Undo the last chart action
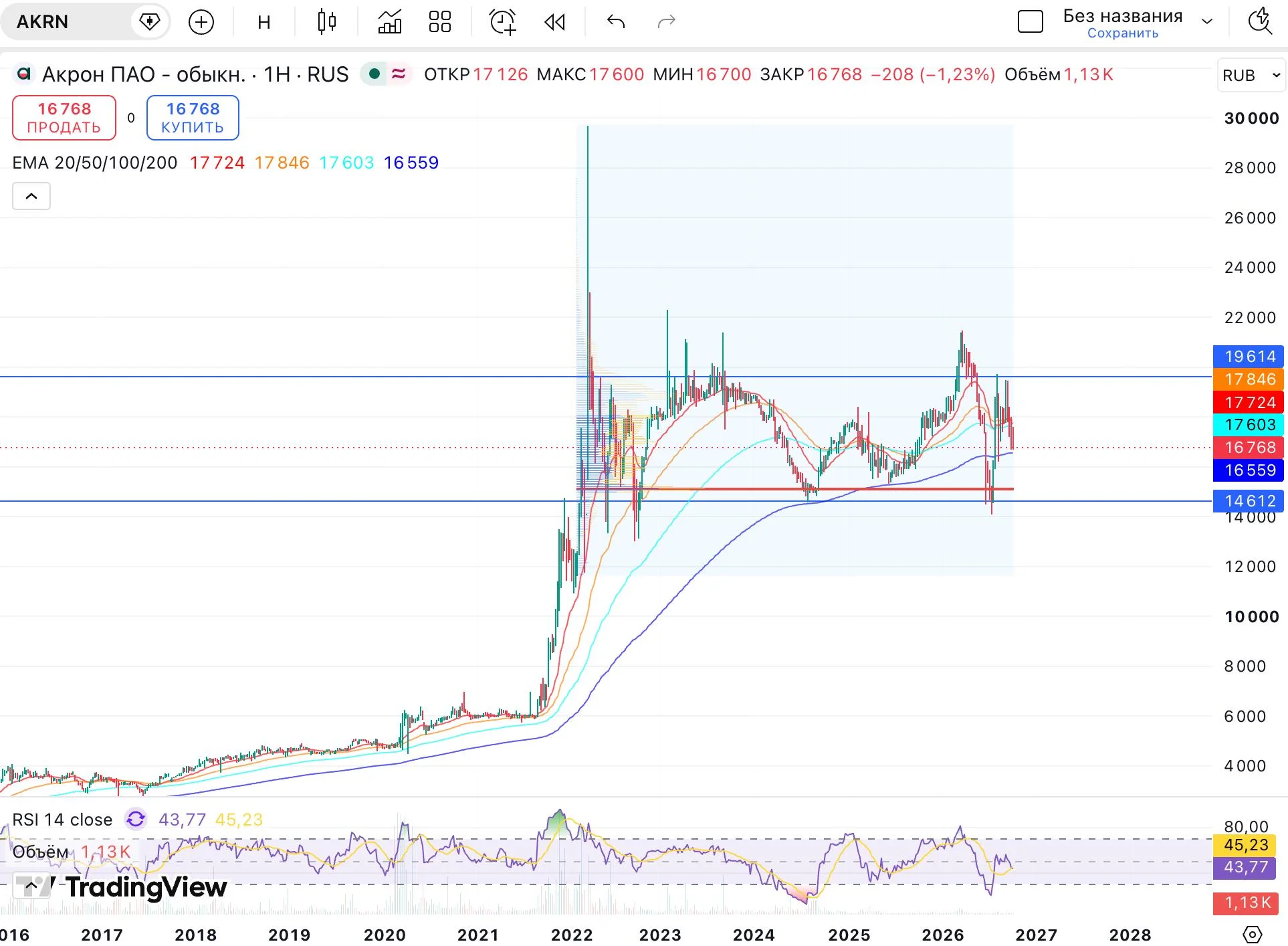This screenshot has height=946, width=1288. (x=616, y=22)
